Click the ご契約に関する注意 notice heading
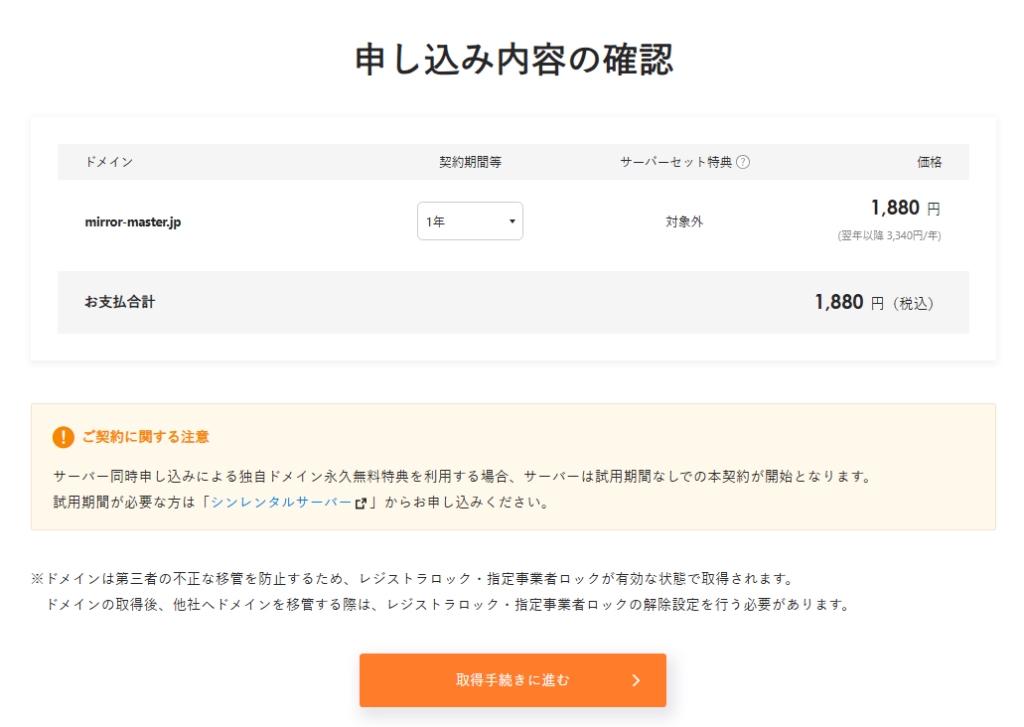The width and height of the screenshot is (1024, 727). [x=145, y=437]
